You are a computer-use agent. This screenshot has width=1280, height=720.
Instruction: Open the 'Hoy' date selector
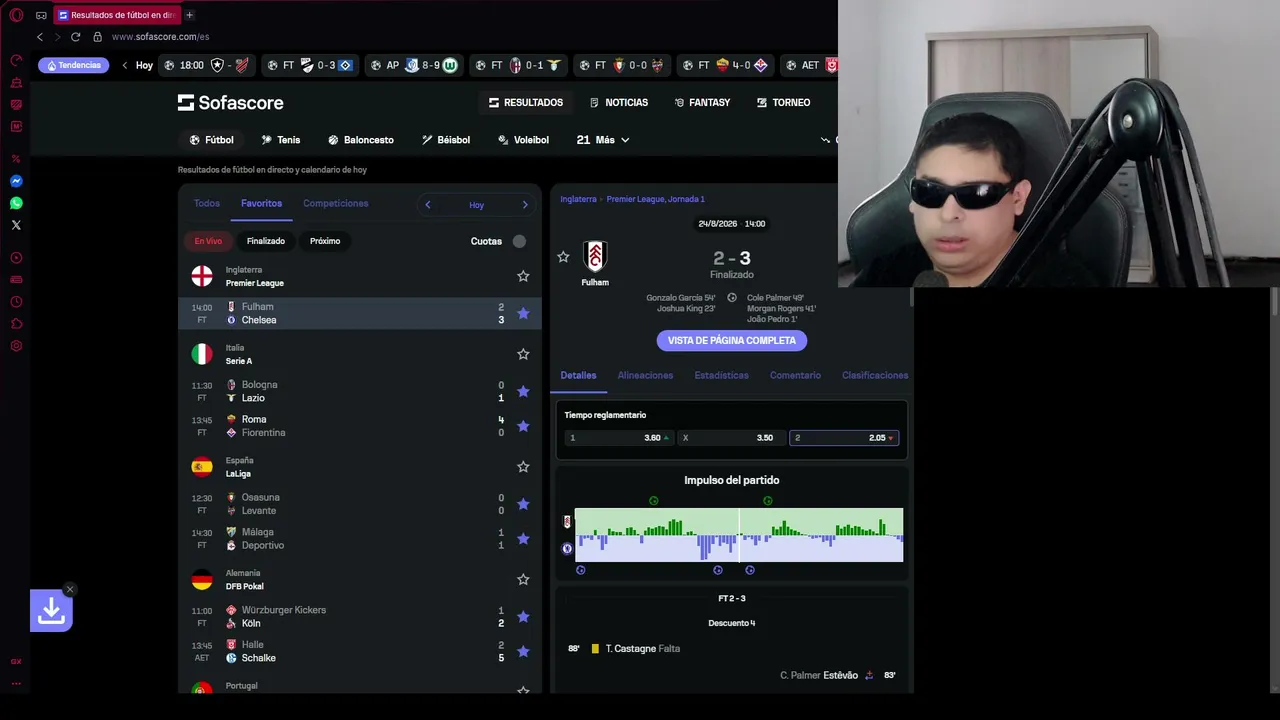(x=476, y=205)
